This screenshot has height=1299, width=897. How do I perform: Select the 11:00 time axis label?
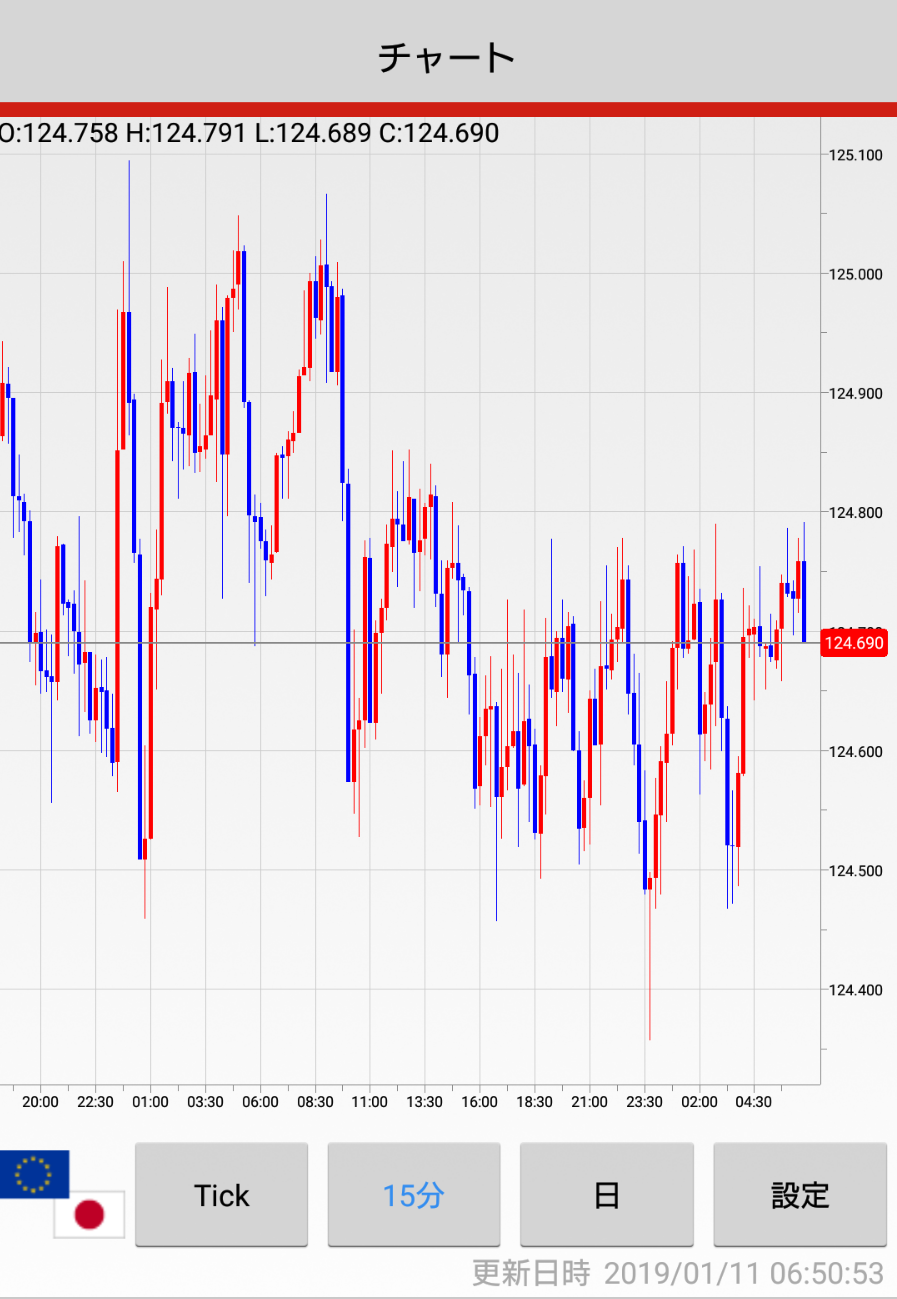point(369,1102)
